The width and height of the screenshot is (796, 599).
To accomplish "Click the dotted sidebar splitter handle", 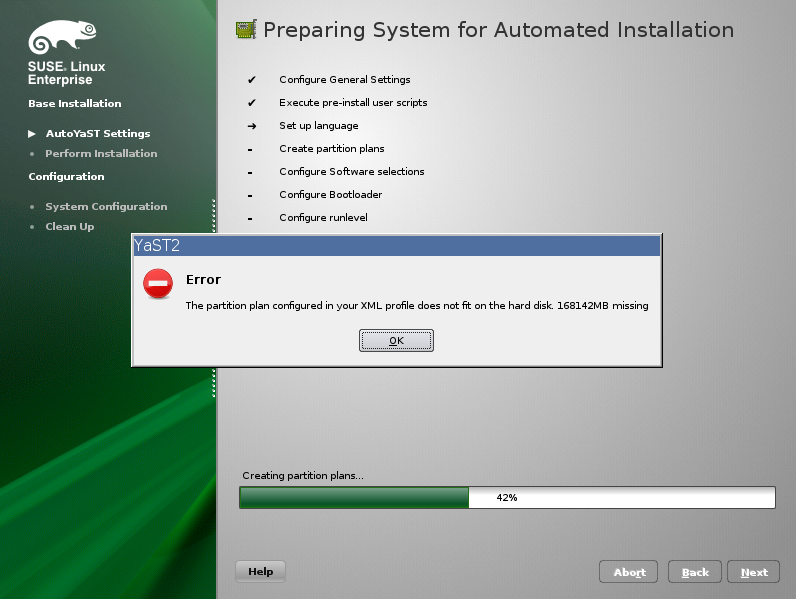I will click(214, 298).
